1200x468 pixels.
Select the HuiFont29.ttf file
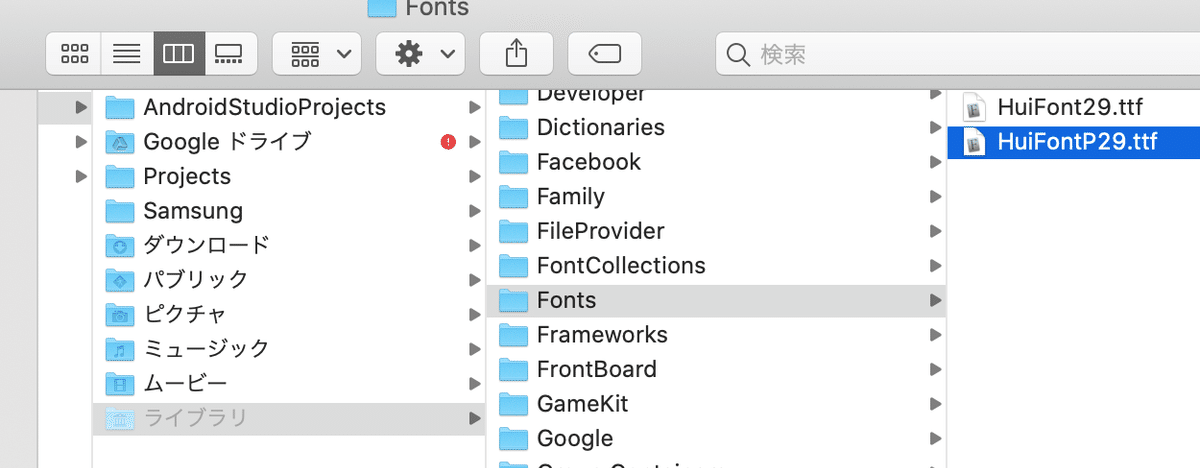tap(1073, 107)
